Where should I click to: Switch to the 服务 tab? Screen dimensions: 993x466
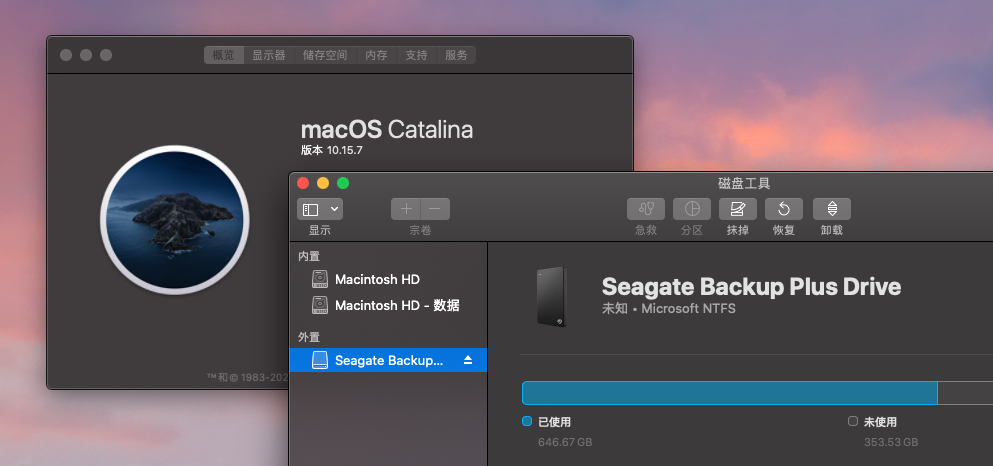pyautogui.click(x=456, y=55)
